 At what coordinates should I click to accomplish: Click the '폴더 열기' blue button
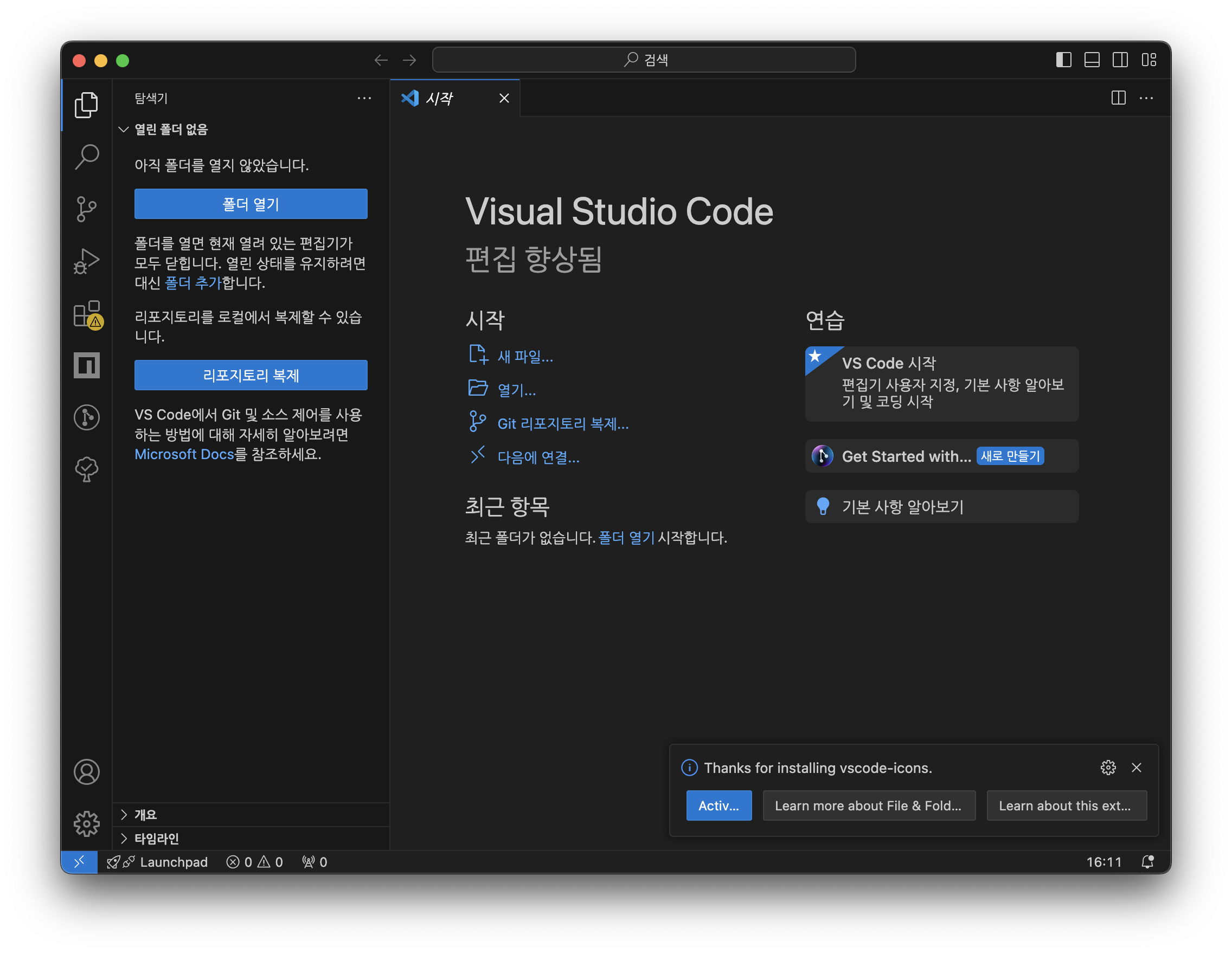[251, 204]
